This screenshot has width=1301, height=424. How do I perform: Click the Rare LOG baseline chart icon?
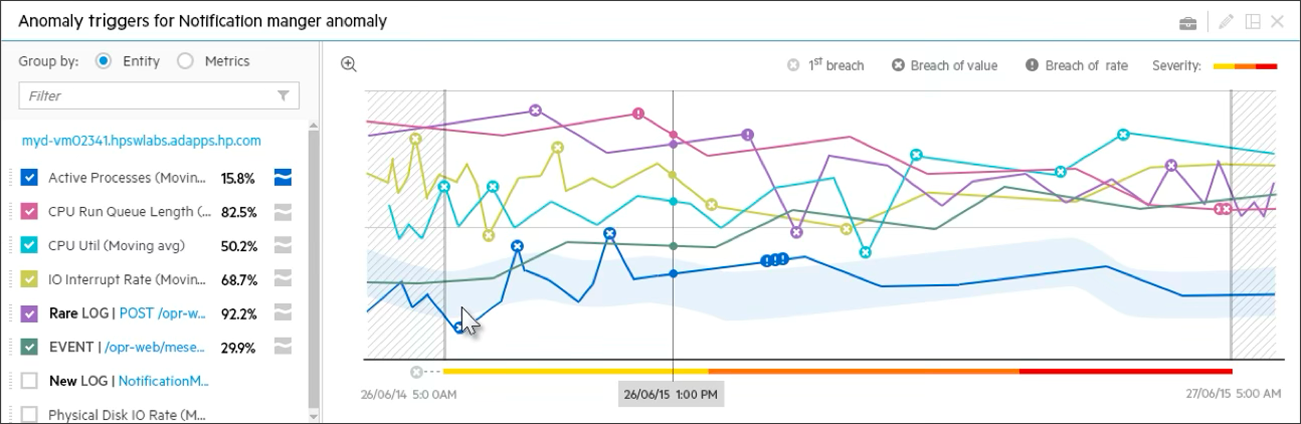pyautogui.click(x=283, y=314)
